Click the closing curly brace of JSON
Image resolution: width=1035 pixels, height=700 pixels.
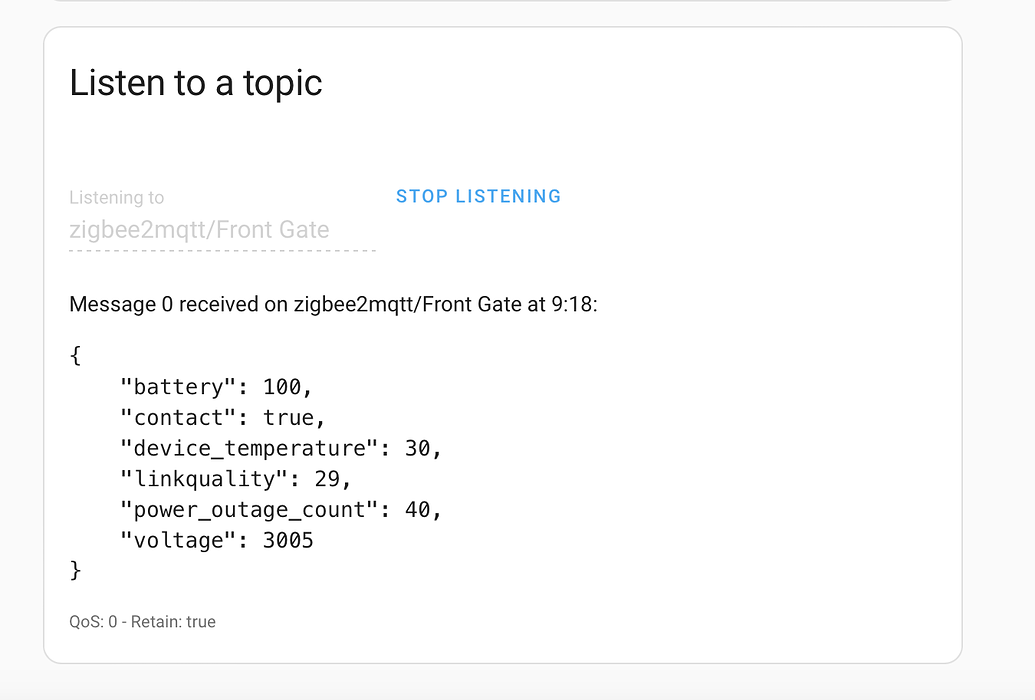(x=76, y=571)
